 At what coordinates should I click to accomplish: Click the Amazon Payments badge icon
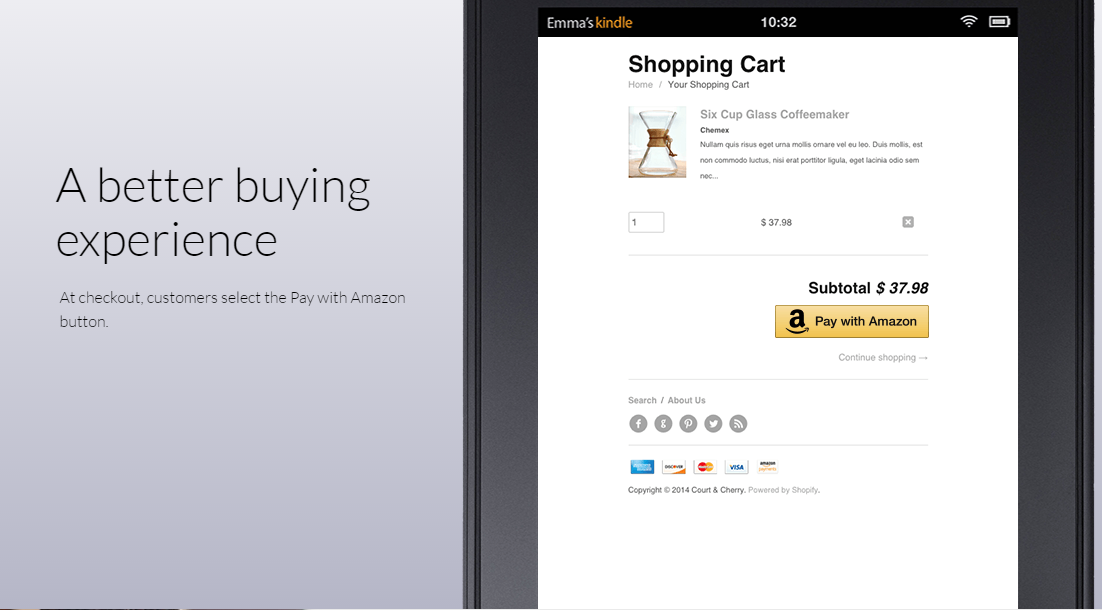pyautogui.click(x=767, y=467)
